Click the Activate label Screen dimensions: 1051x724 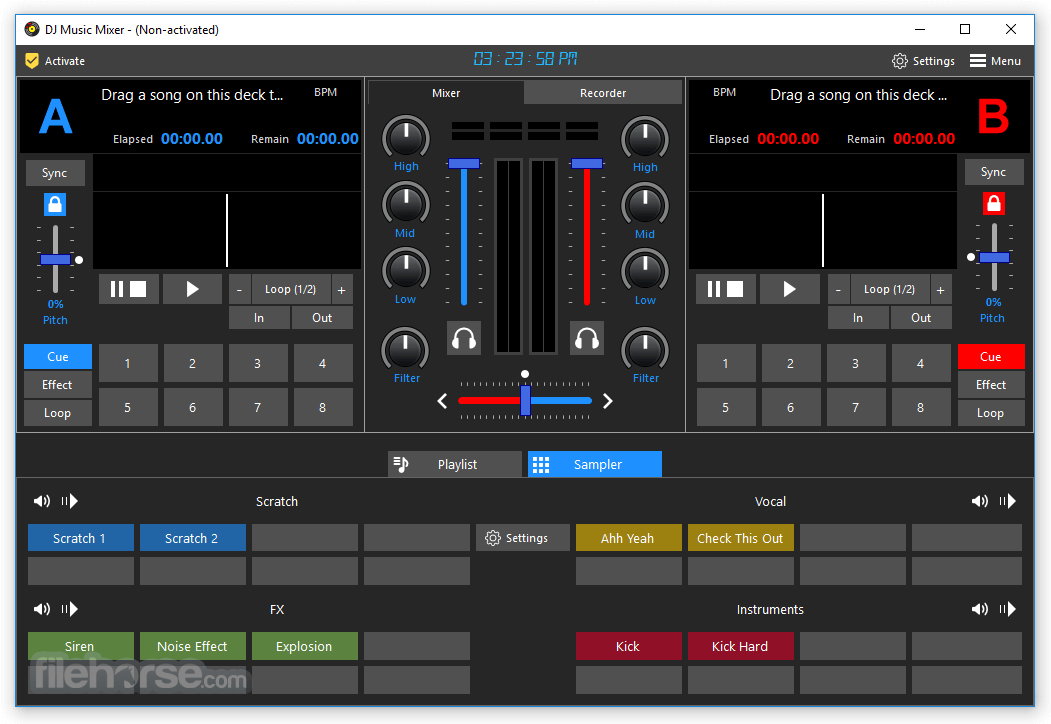[65, 61]
